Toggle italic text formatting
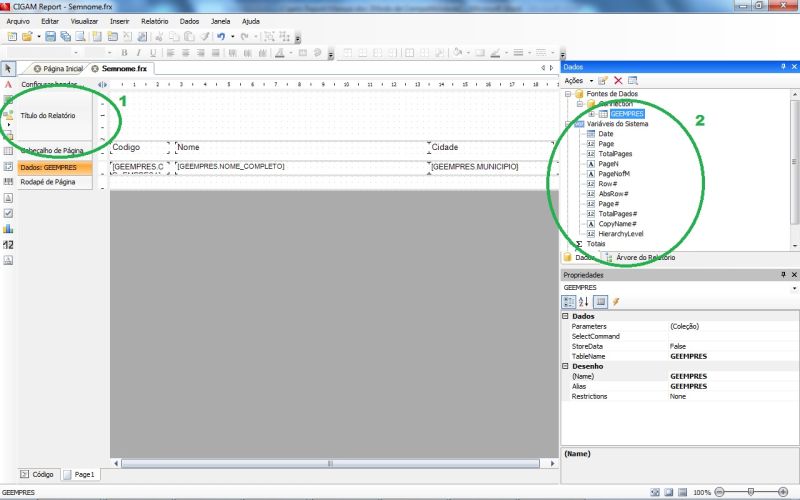800x500 pixels. coord(138,53)
